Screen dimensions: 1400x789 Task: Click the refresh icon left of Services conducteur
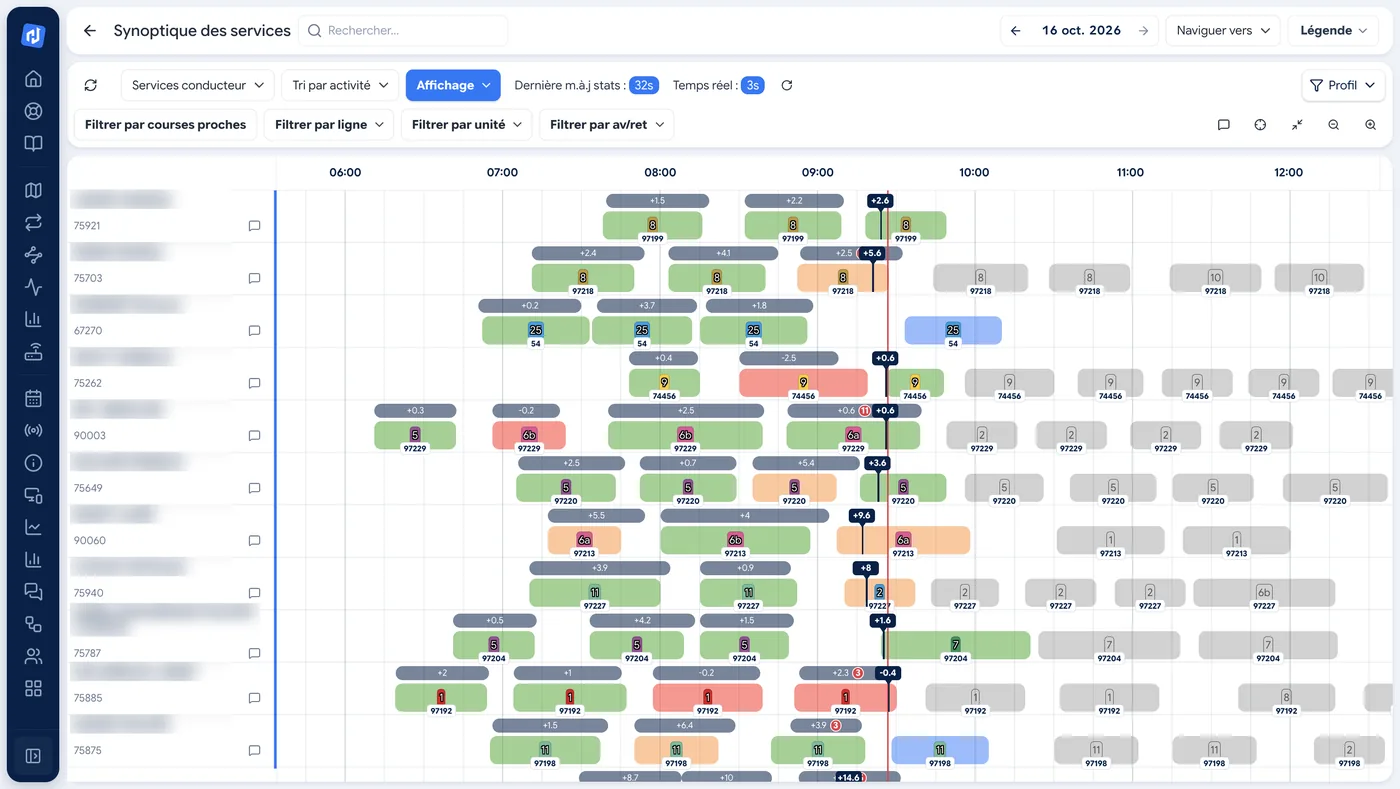91,85
